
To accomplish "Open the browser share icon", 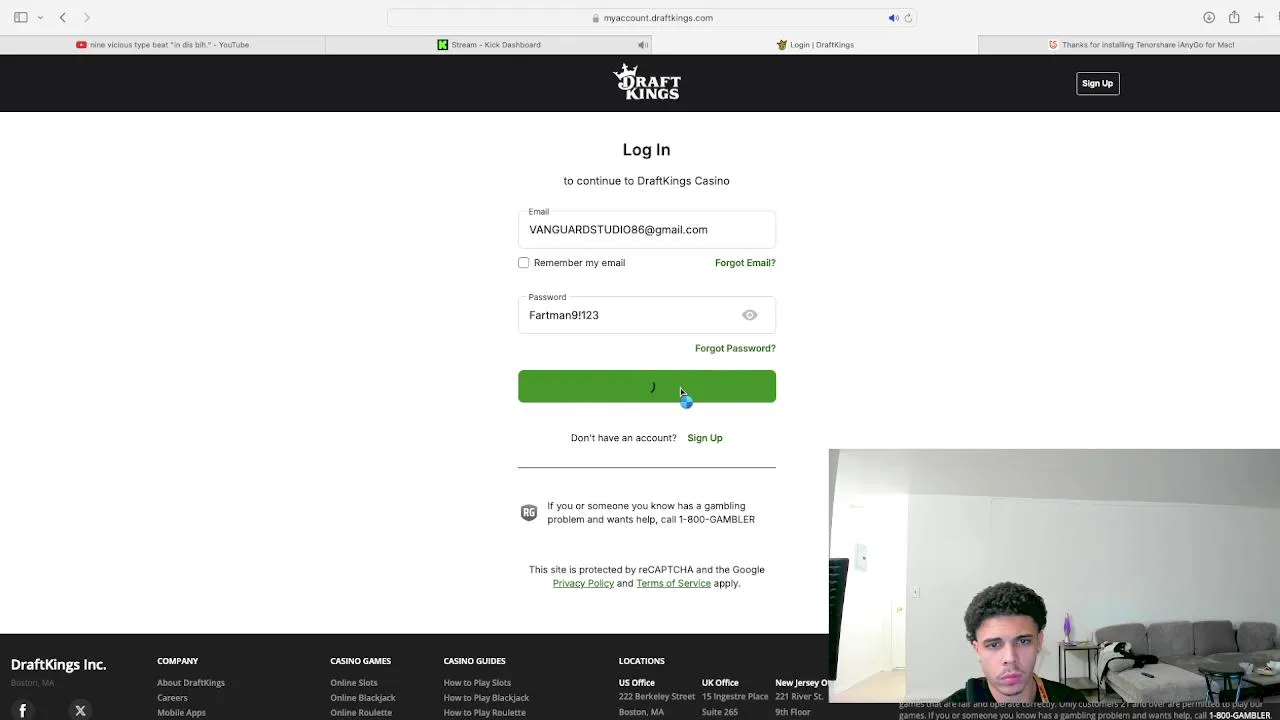I will (1234, 17).
